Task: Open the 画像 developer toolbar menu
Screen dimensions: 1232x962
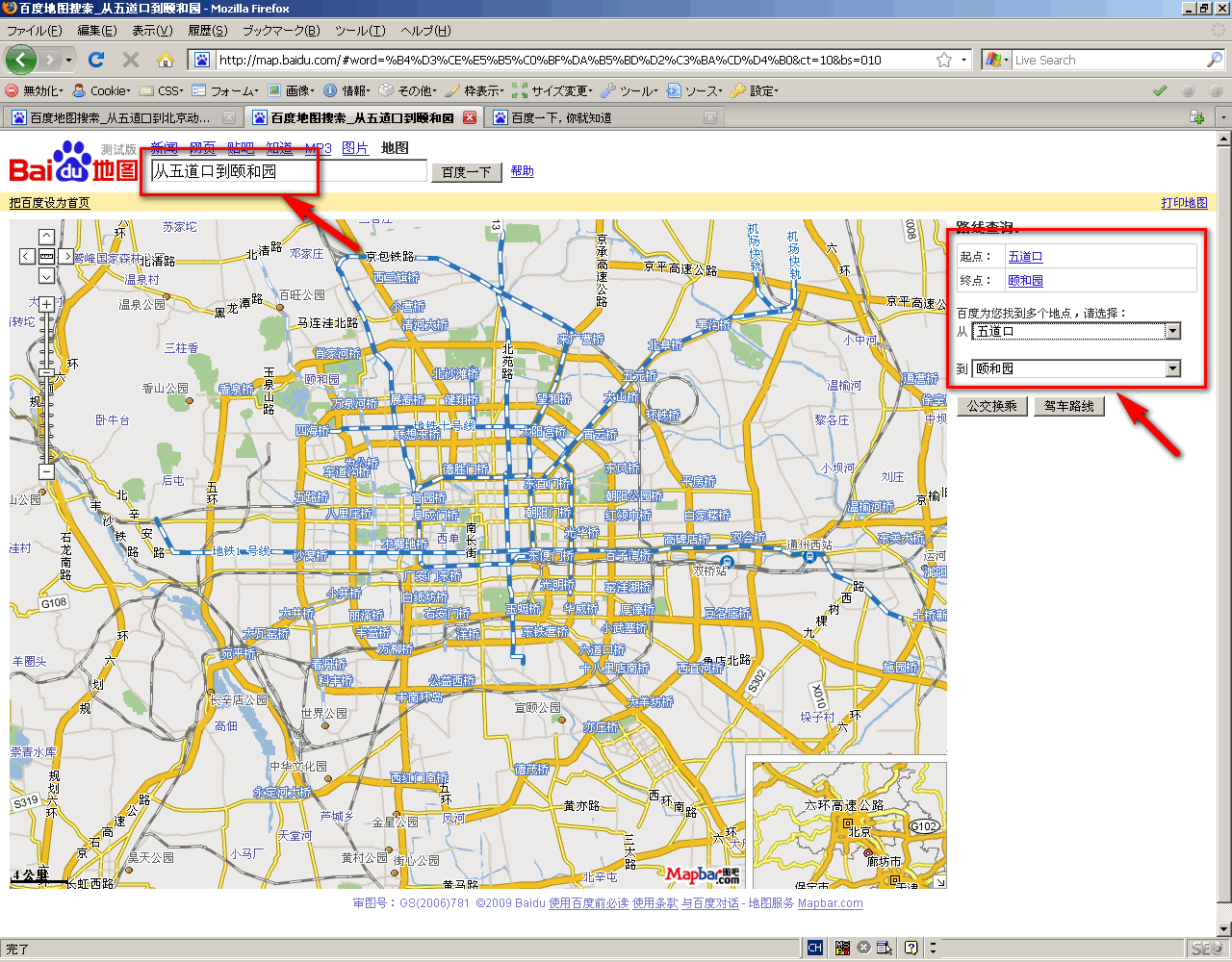Action: (x=291, y=90)
